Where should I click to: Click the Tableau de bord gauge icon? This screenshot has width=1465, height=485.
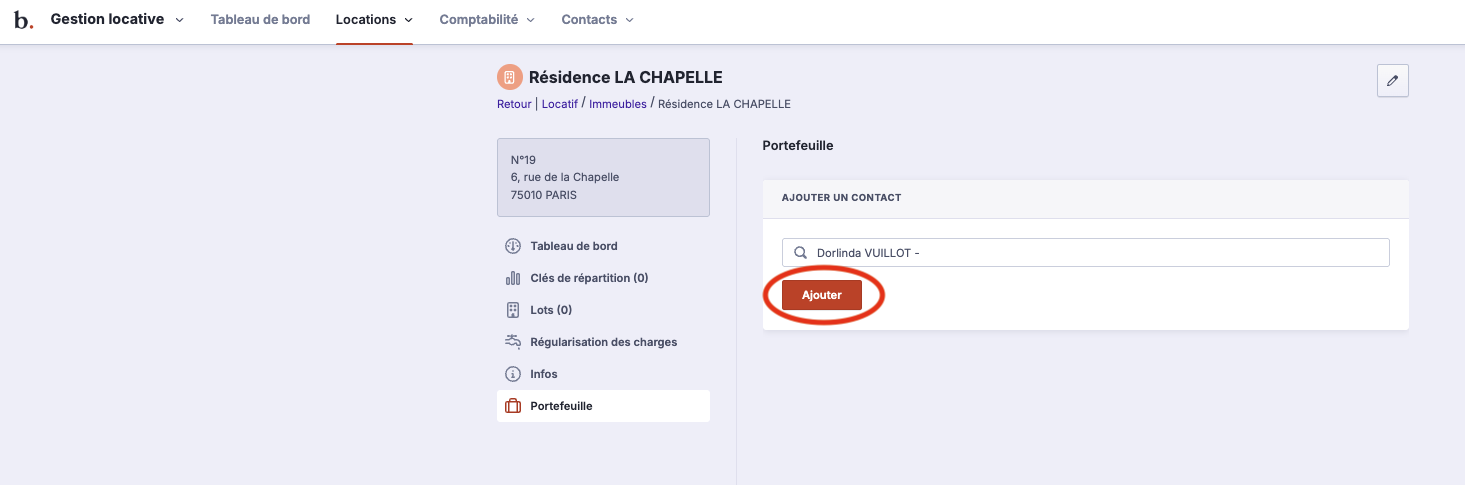513,246
